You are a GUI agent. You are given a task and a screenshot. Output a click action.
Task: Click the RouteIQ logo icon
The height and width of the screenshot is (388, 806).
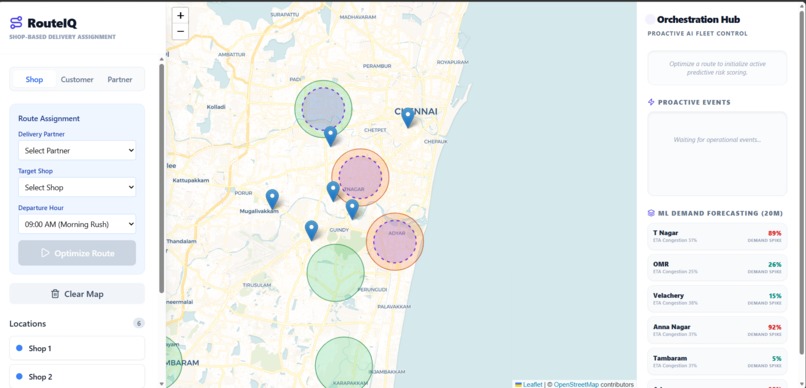16,23
